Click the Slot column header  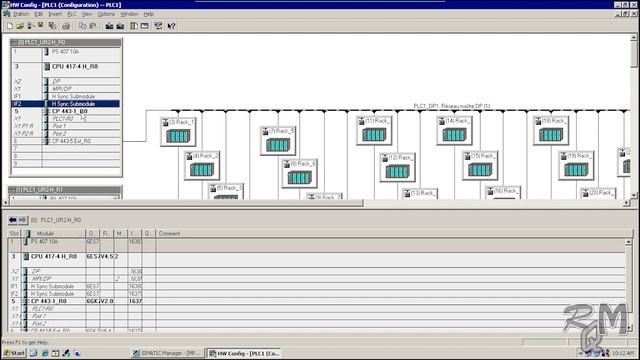pyautogui.click(x=14, y=233)
